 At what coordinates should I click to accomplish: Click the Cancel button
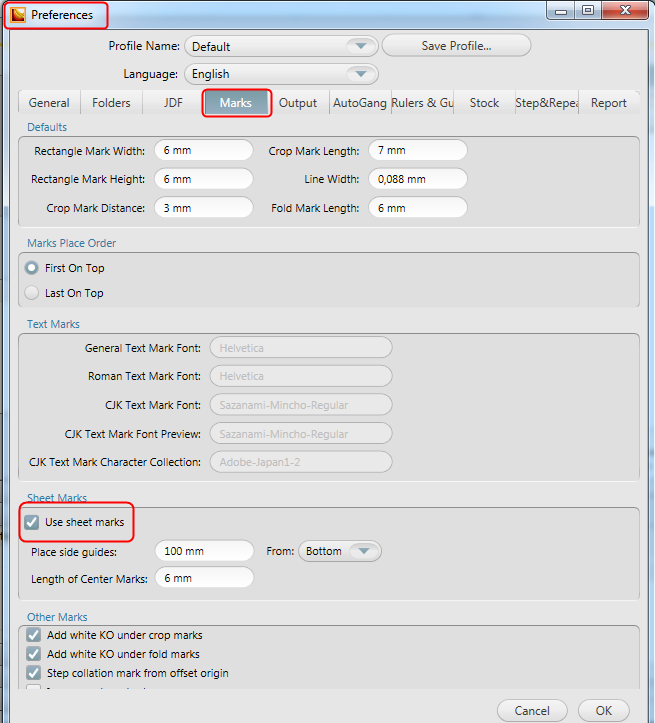click(532, 711)
